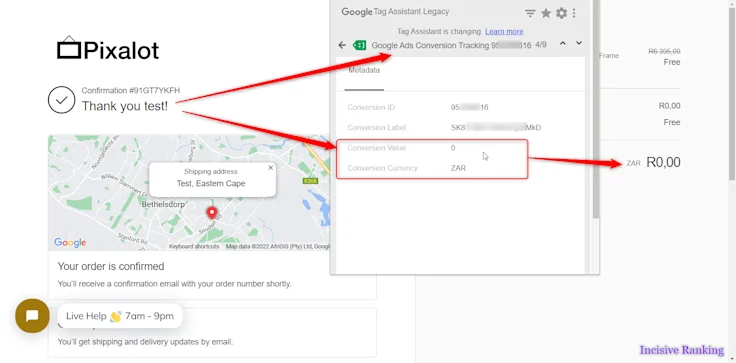Follow the Learn more link

[504, 31]
